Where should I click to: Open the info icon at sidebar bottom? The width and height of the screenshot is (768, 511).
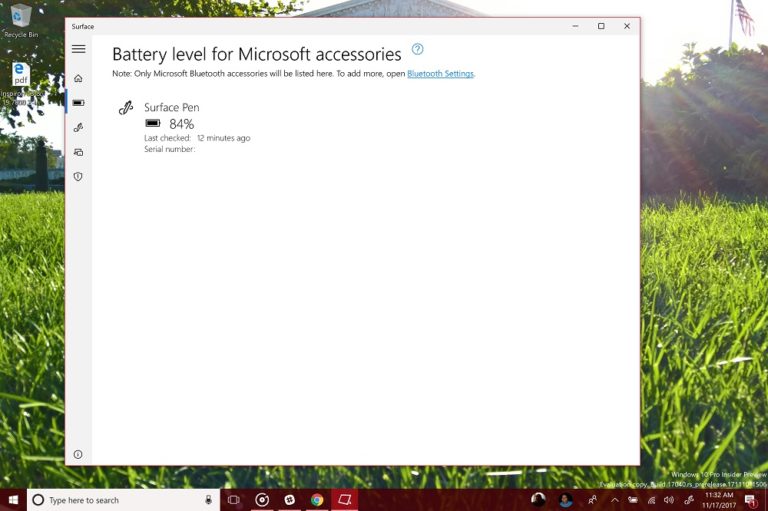78,454
